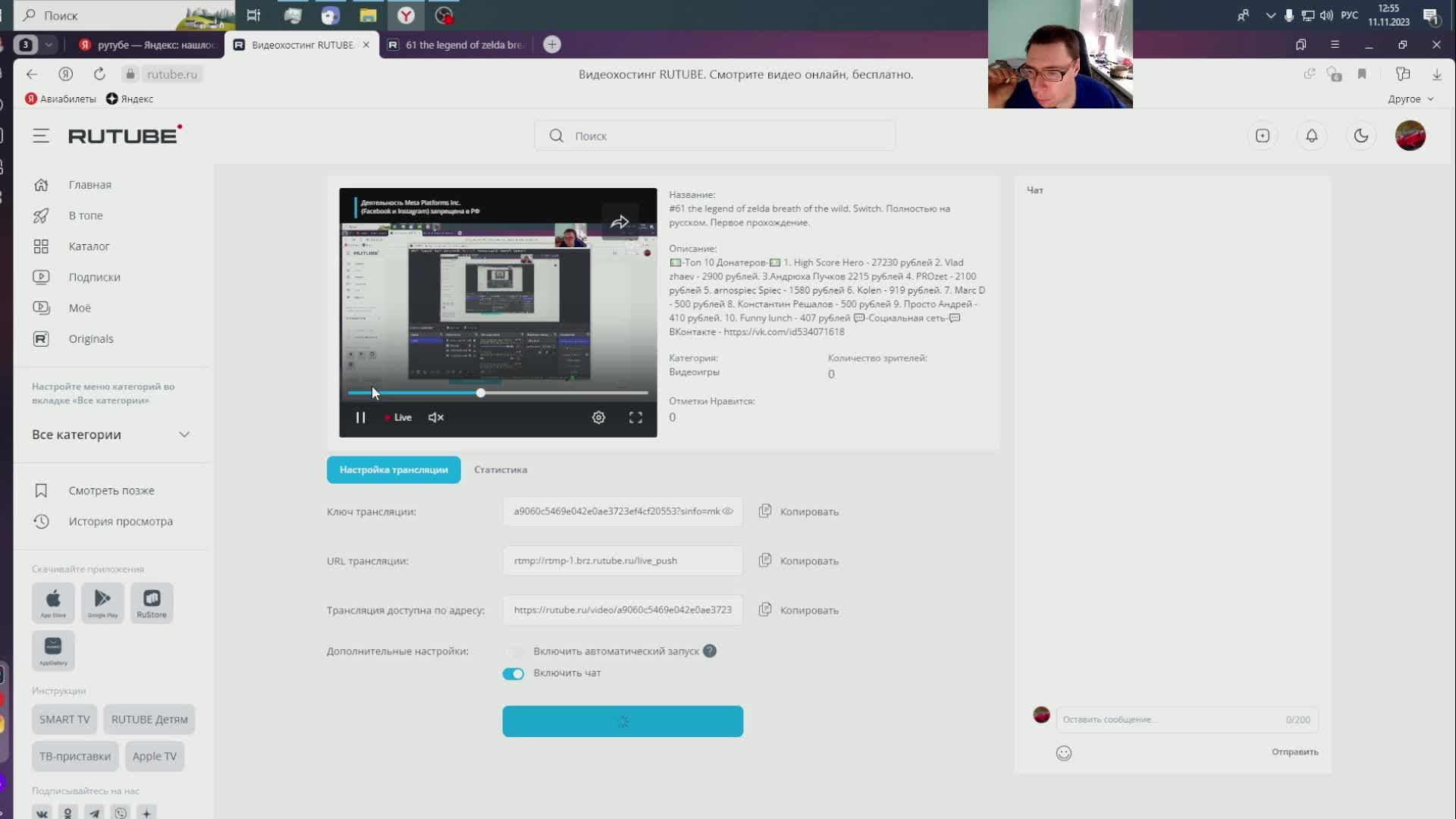
Task: Disable the chat toggle
Action: tap(513, 674)
